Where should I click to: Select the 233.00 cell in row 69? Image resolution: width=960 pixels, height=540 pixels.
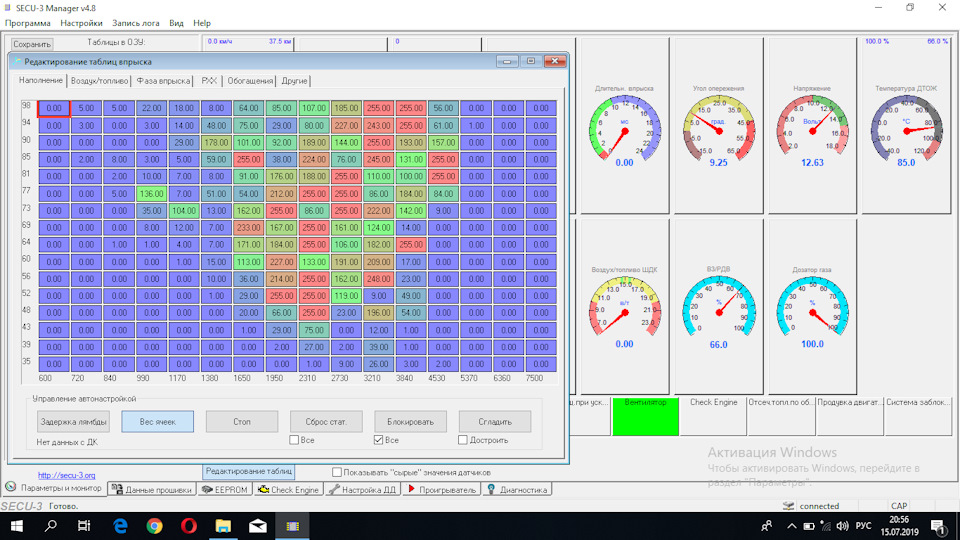click(249, 228)
